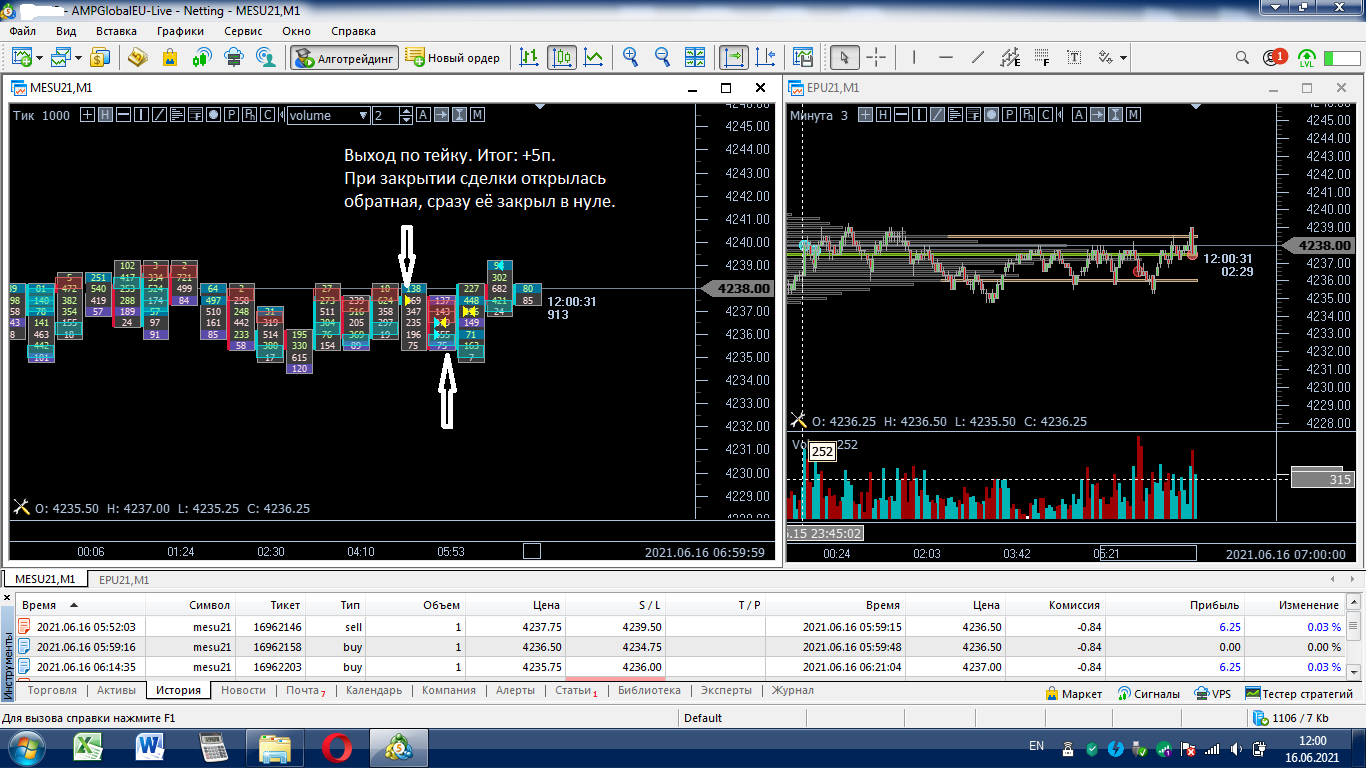The image size is (1366, 768).
Task: Click the 315 volume level marker
Action: click(x=1322, y=480)
